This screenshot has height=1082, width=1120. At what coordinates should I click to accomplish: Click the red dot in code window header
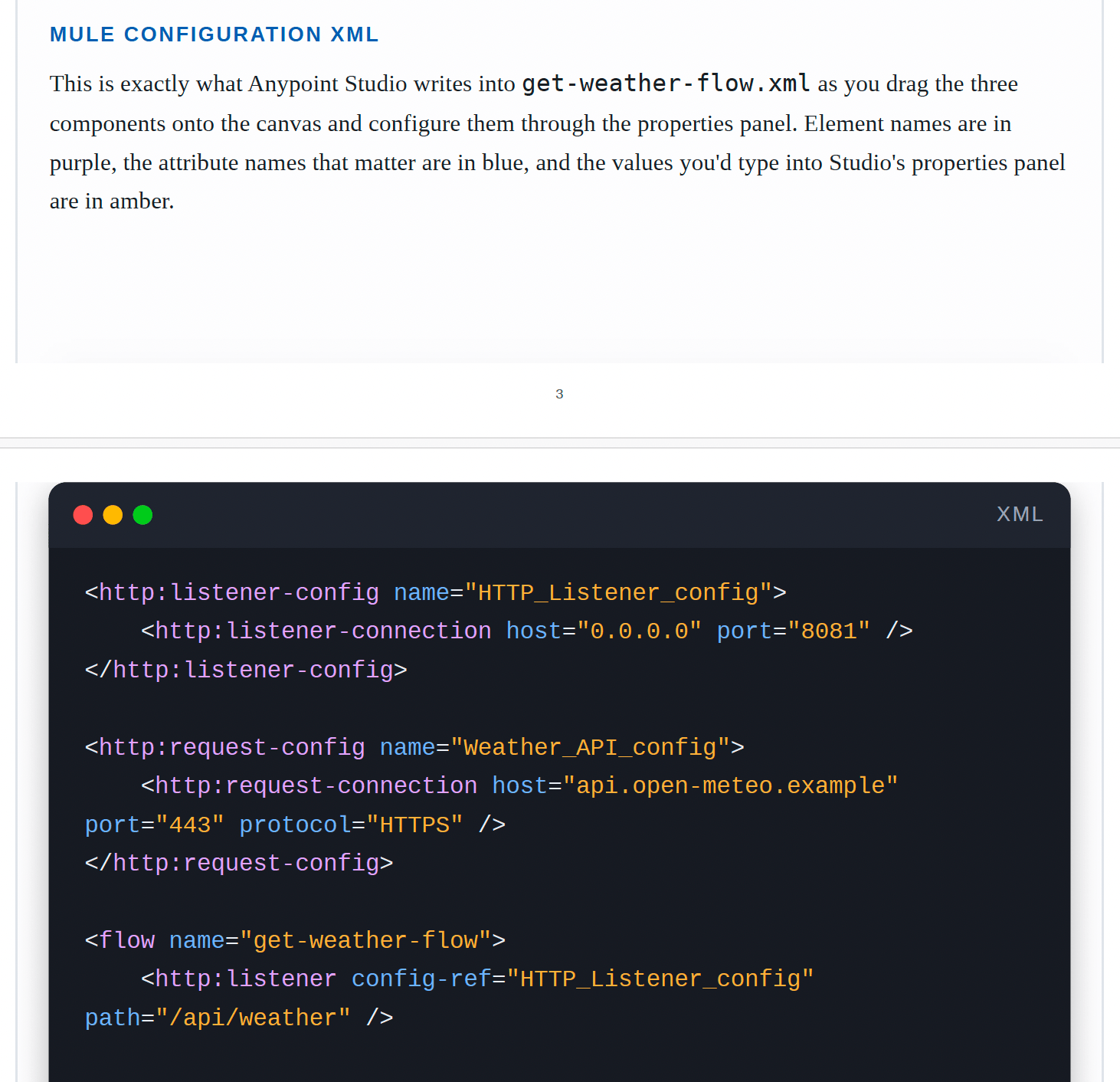click(x=83, y=515)
